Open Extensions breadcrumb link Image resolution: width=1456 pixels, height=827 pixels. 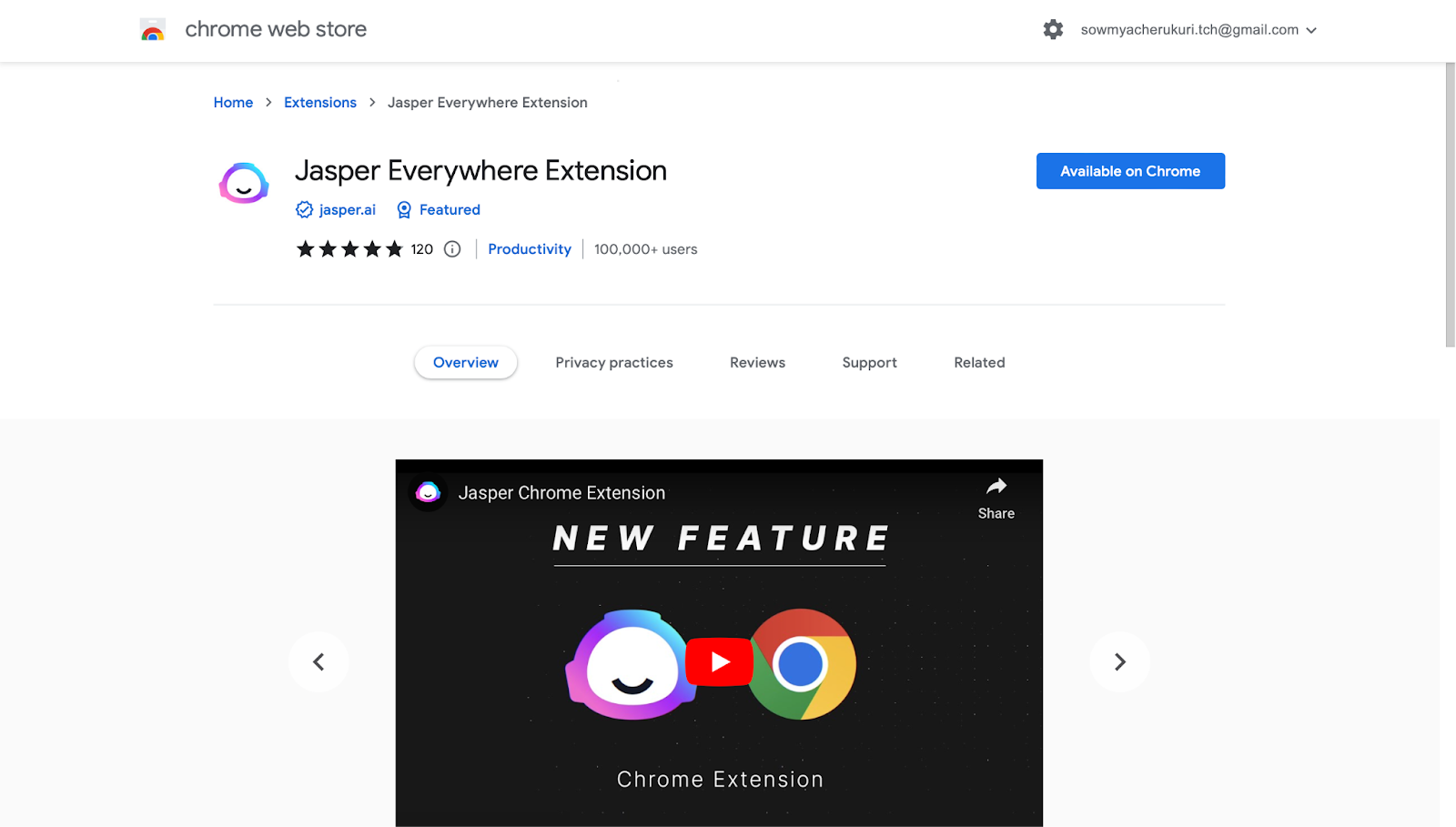click(x=320, y=103)
